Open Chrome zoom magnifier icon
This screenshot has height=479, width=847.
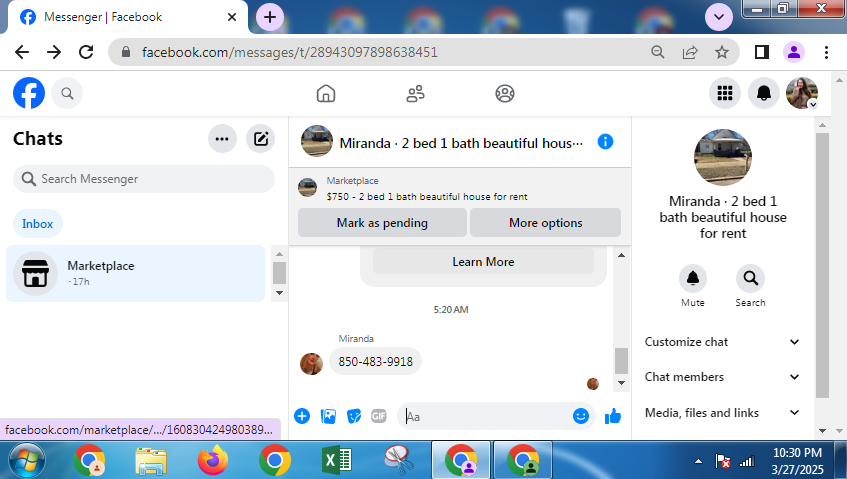click(657, 52)
